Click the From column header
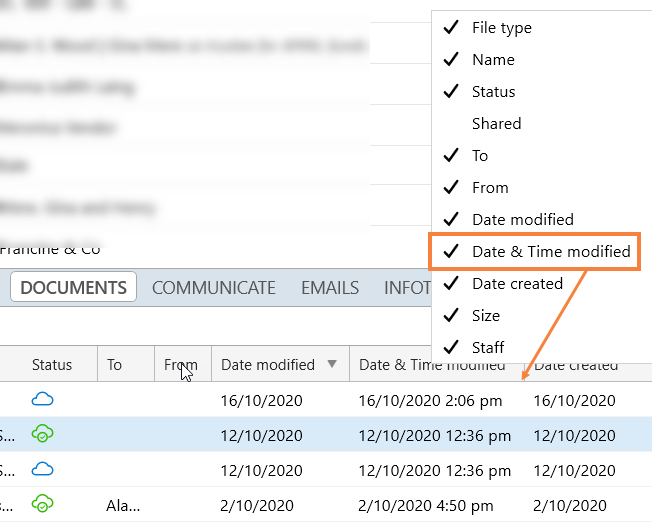The height and width of the screenshot is (526, 652). coord(180,365)
